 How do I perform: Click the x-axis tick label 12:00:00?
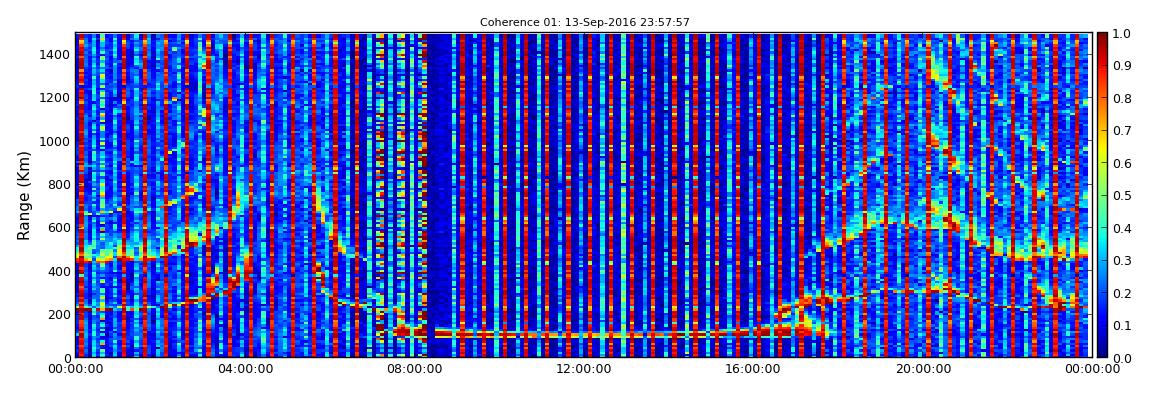click(585, 369)
